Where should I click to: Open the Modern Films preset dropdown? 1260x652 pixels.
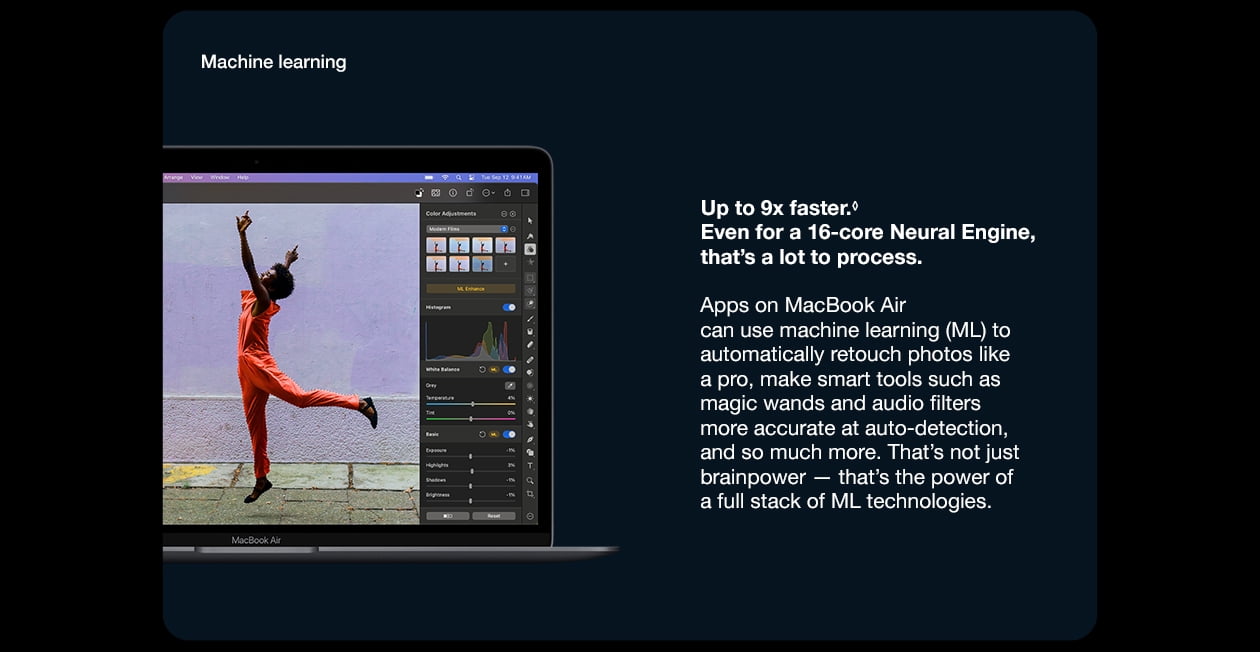click(x=467, y=229)
